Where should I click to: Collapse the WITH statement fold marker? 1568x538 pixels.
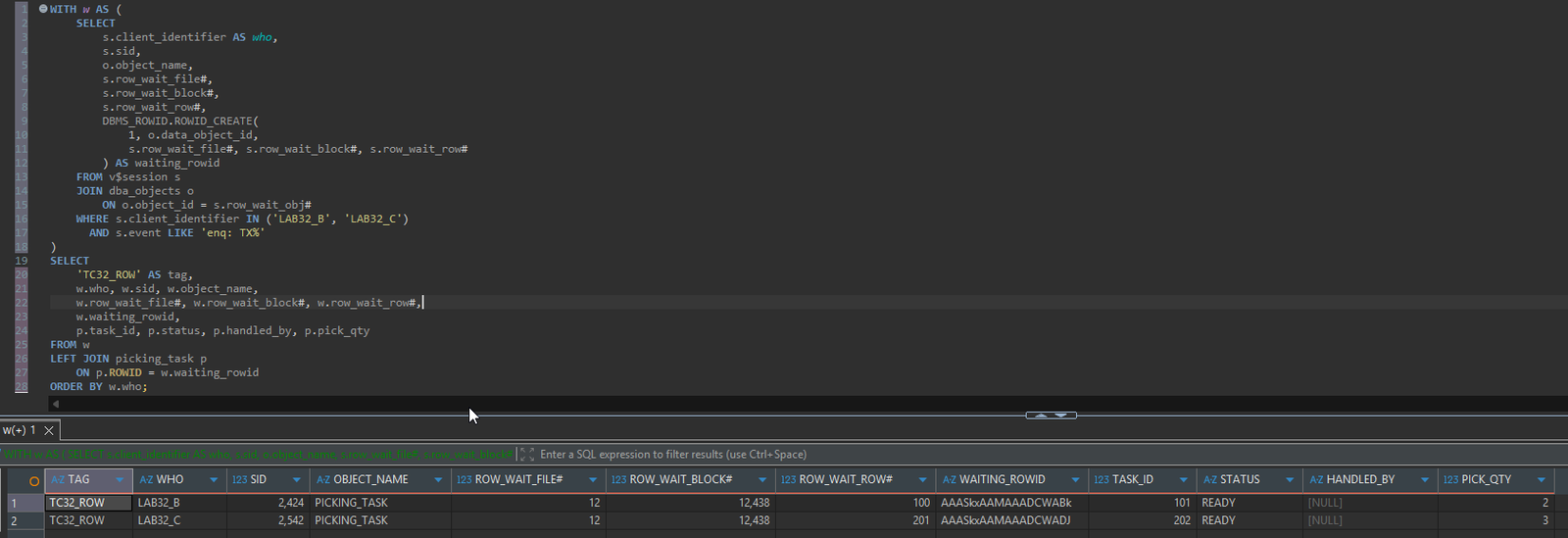tap(43, 9)
